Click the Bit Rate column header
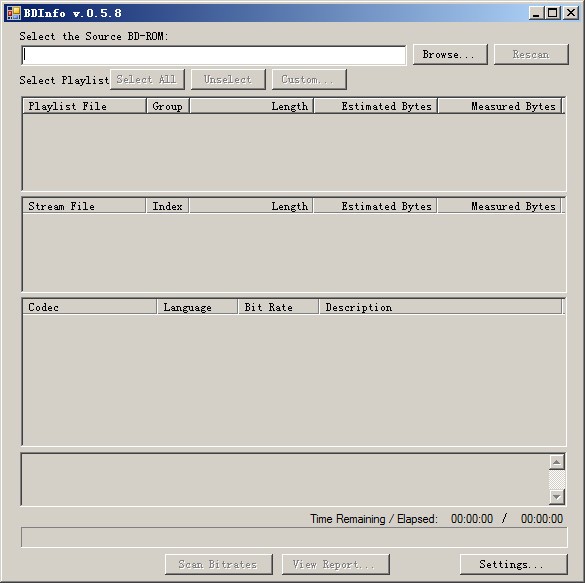 point(278,307)
